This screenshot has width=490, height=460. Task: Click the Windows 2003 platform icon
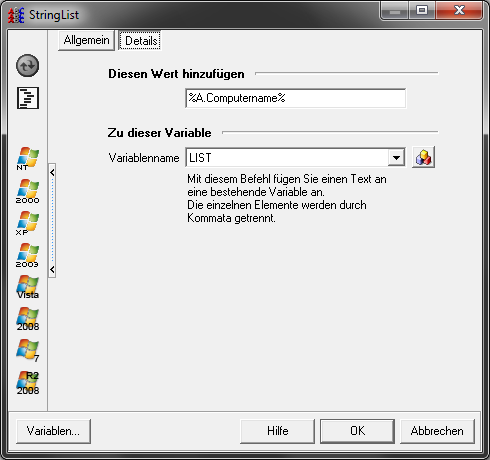tap(27, 255)
